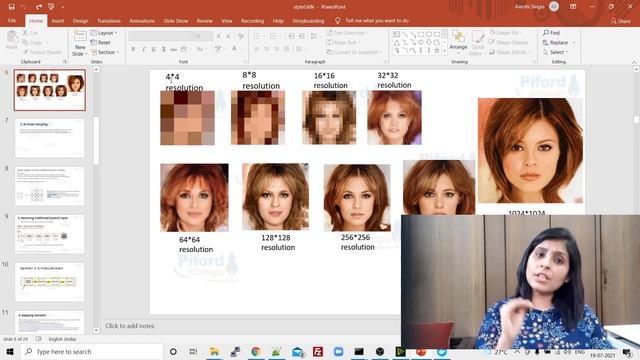Go to the Slide Show tab
This screenshot has height=360, width=640.
pos(176,21)
